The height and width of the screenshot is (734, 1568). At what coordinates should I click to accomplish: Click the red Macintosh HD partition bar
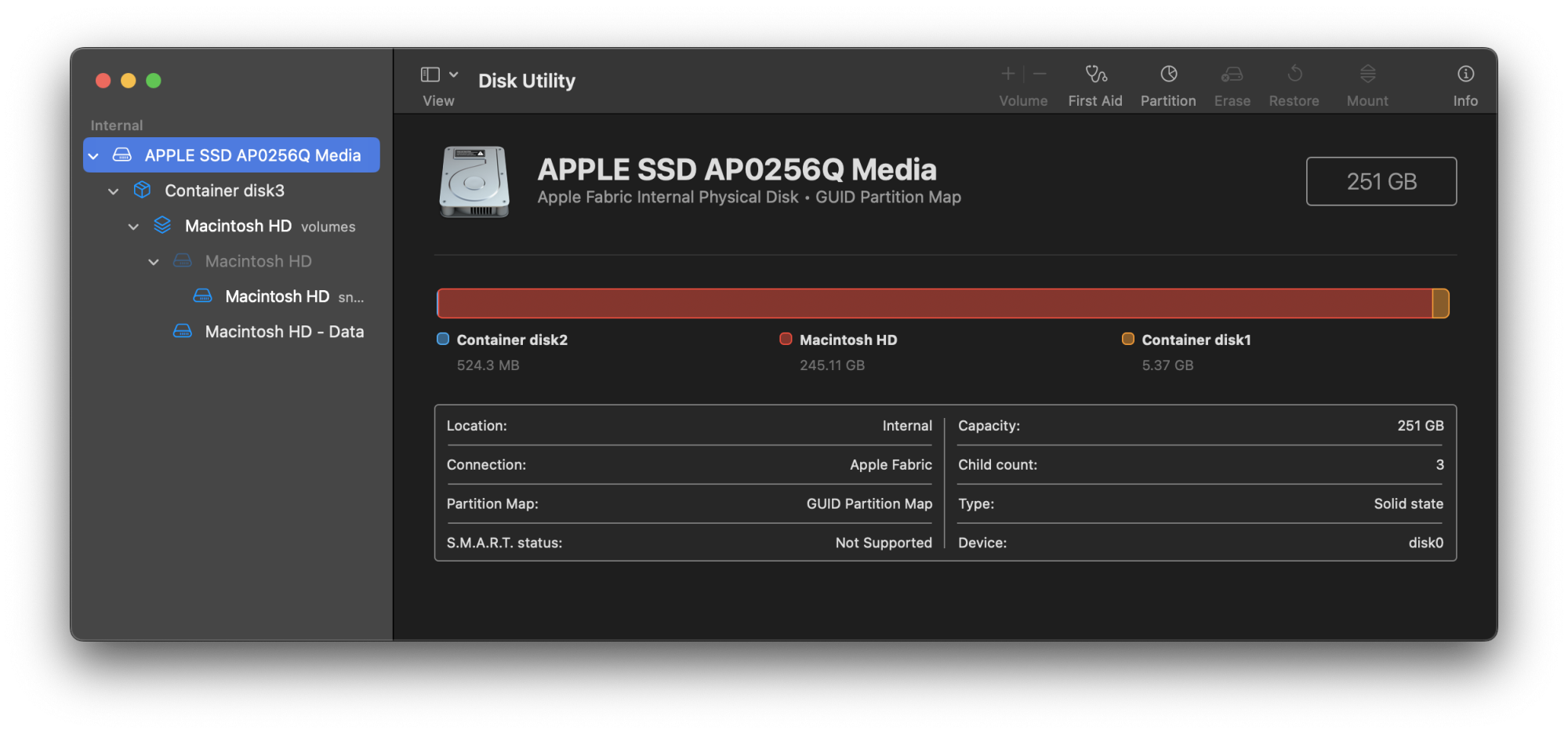point(935,303)
